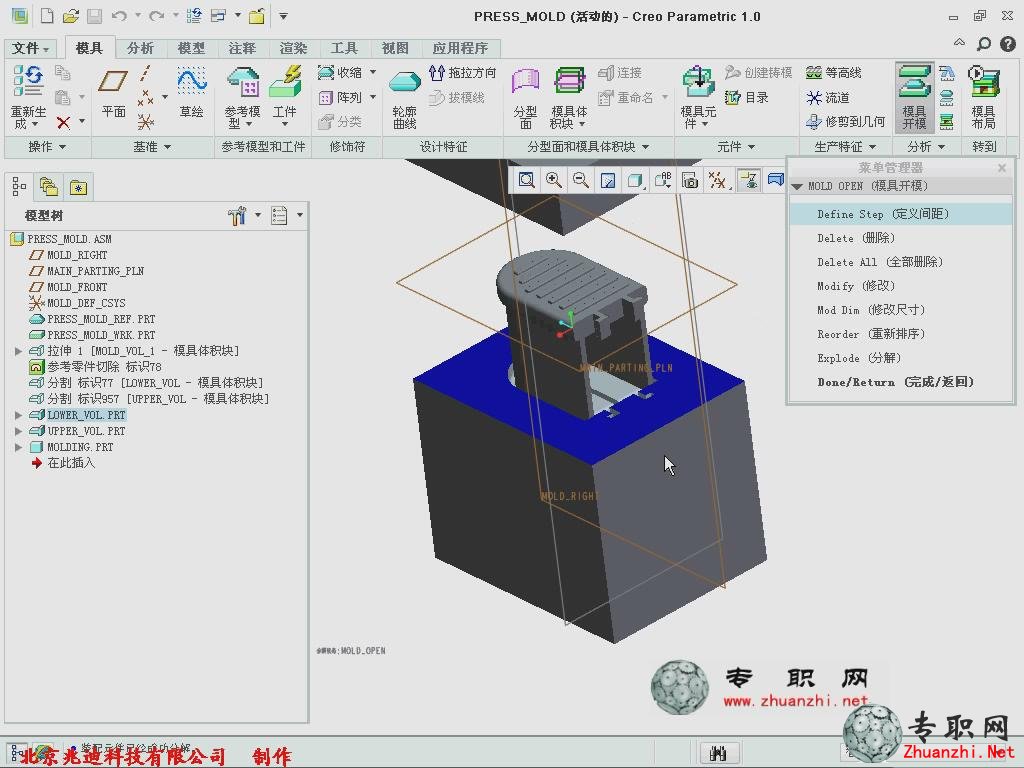Switch to the Model Tree tab icon

(x=19, y=187)
